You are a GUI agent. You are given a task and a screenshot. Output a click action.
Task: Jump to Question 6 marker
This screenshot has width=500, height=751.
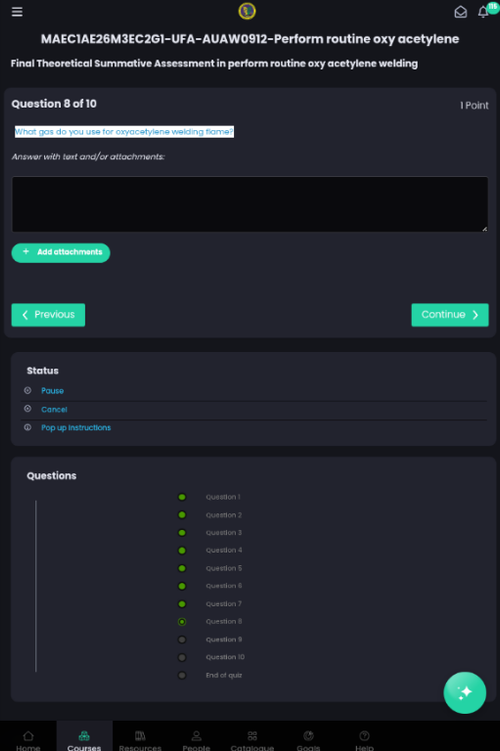click(x=182, y=586)
